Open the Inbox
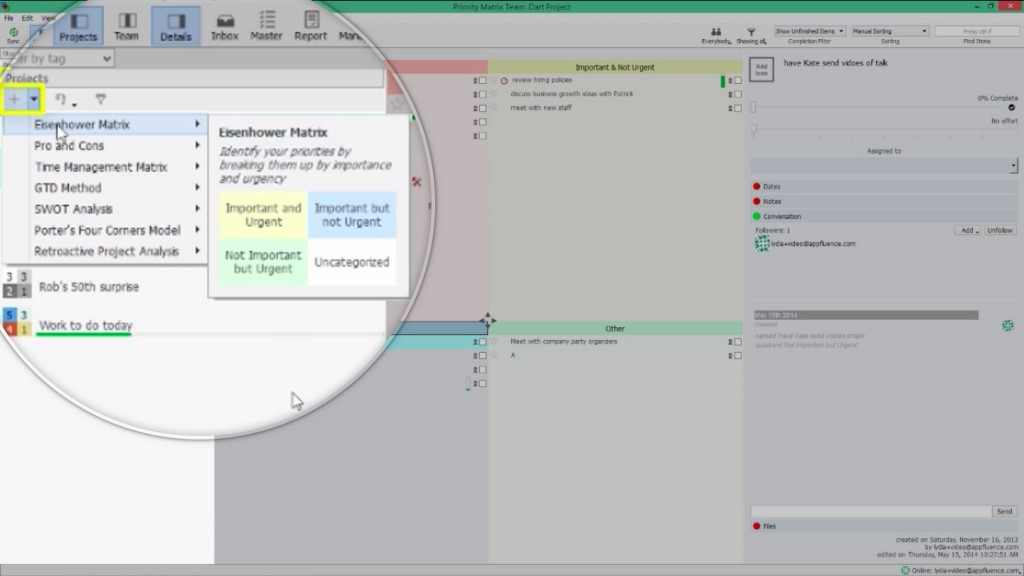 tap(225, 26)
